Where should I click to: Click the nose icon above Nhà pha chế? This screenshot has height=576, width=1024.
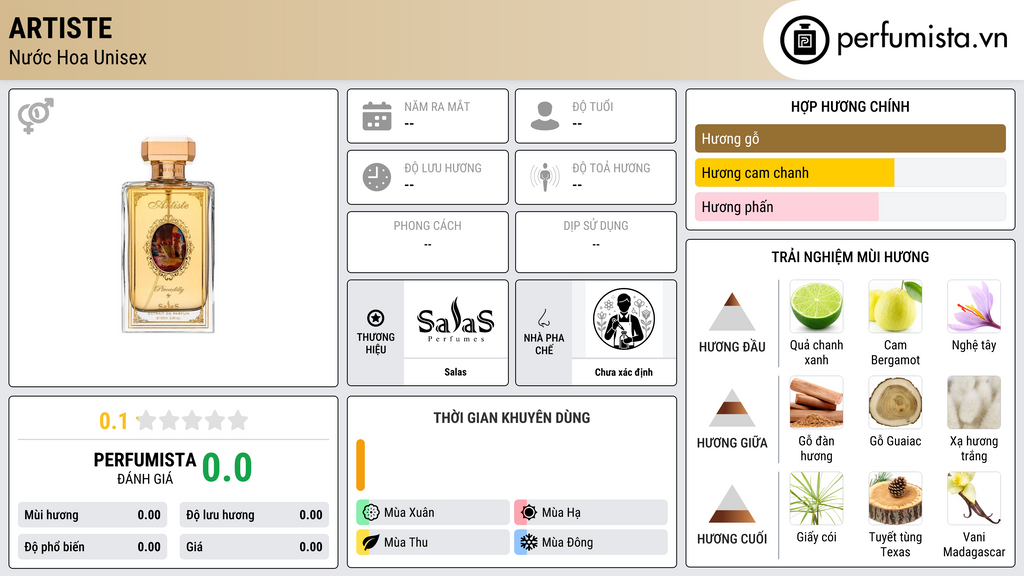point(543,318)
